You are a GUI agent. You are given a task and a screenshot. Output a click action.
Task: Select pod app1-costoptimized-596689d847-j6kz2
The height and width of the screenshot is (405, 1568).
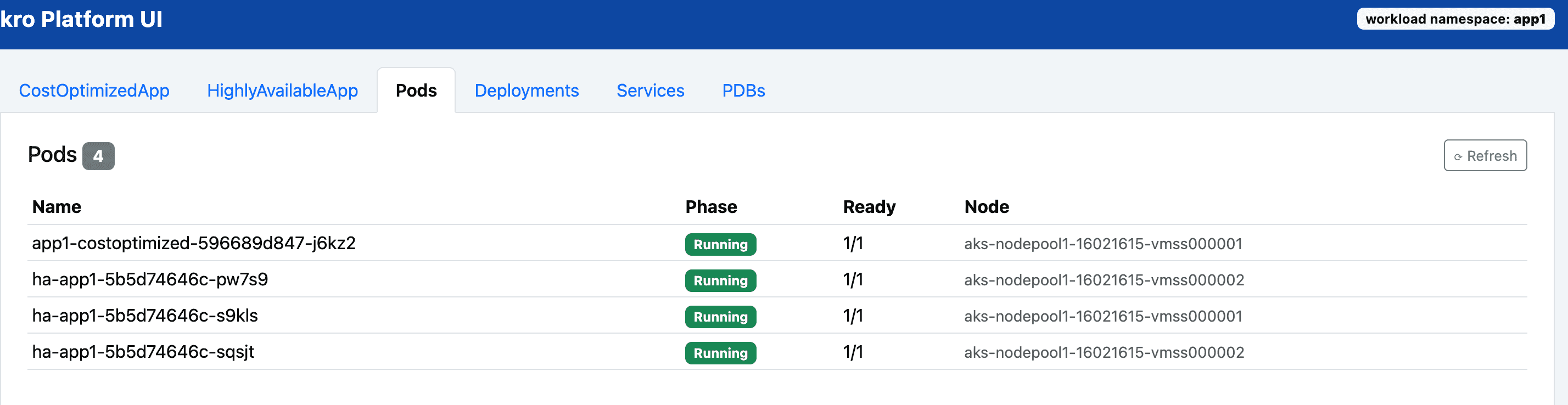click(194, 243)
